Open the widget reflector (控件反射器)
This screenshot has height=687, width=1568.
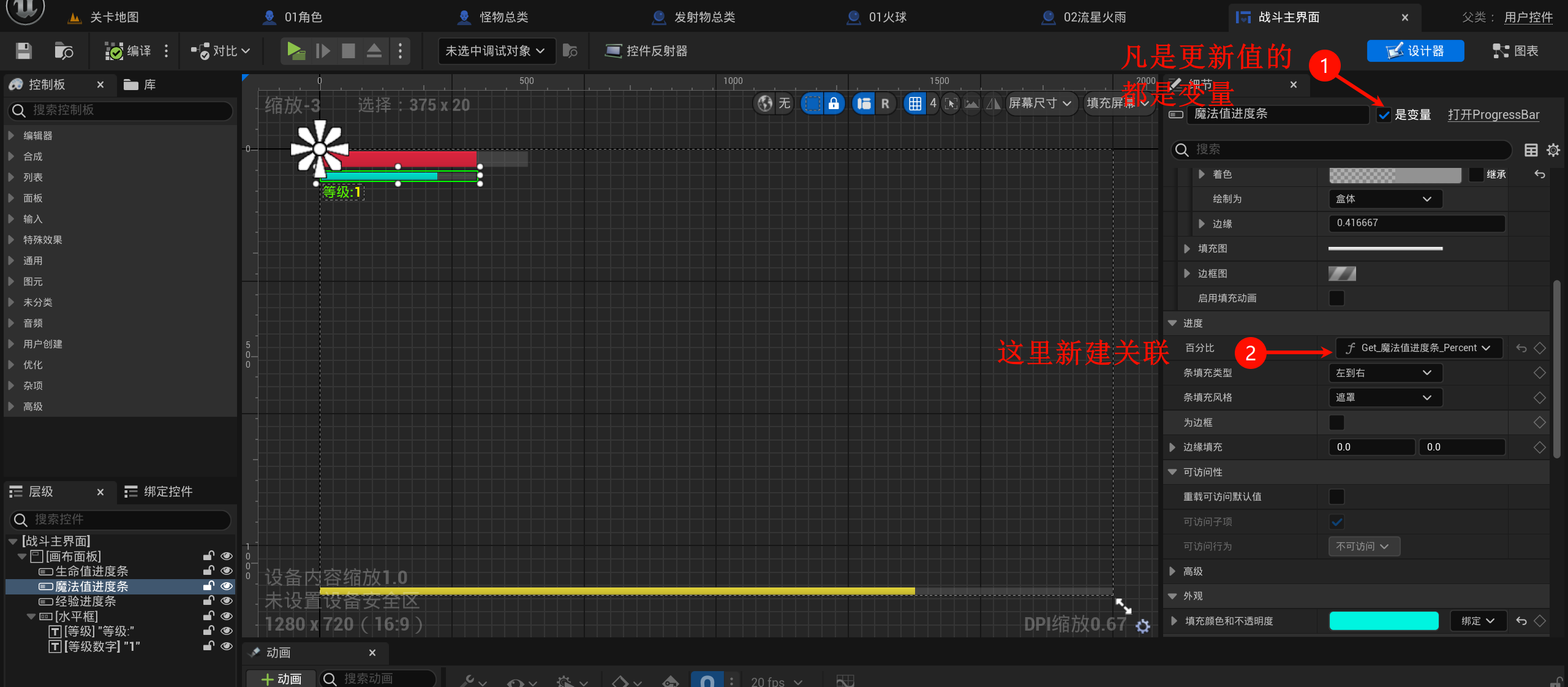tap(646, 51)
